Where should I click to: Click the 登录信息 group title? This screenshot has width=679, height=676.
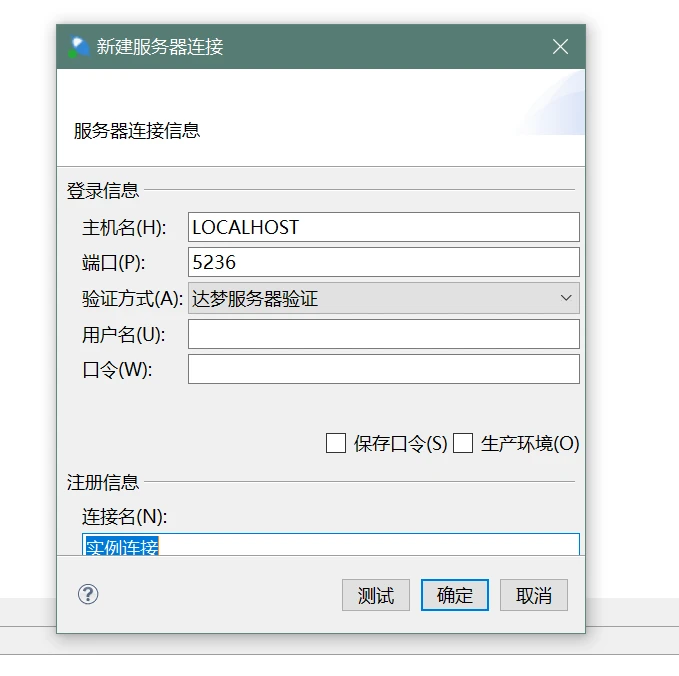[103, 190]
